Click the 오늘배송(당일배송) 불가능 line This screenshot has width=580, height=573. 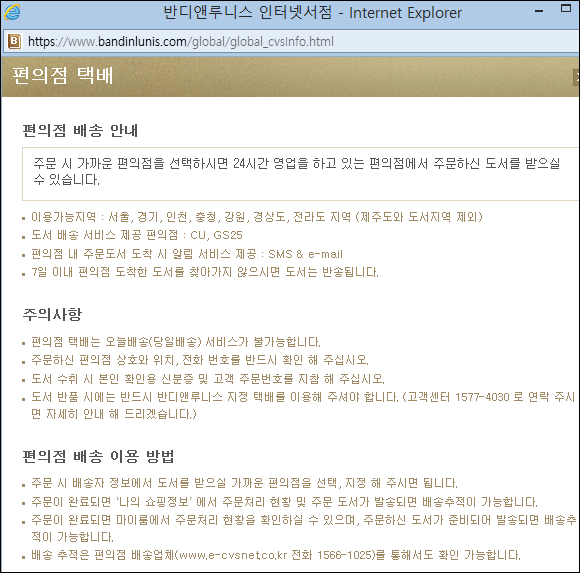(176, 342)
